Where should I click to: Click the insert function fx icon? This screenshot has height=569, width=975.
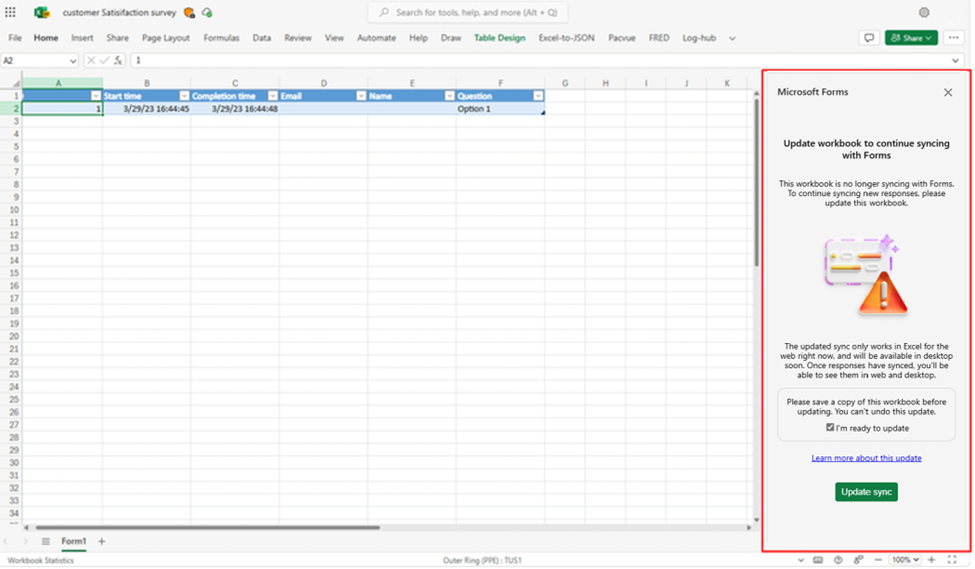(x=118, y=60)
